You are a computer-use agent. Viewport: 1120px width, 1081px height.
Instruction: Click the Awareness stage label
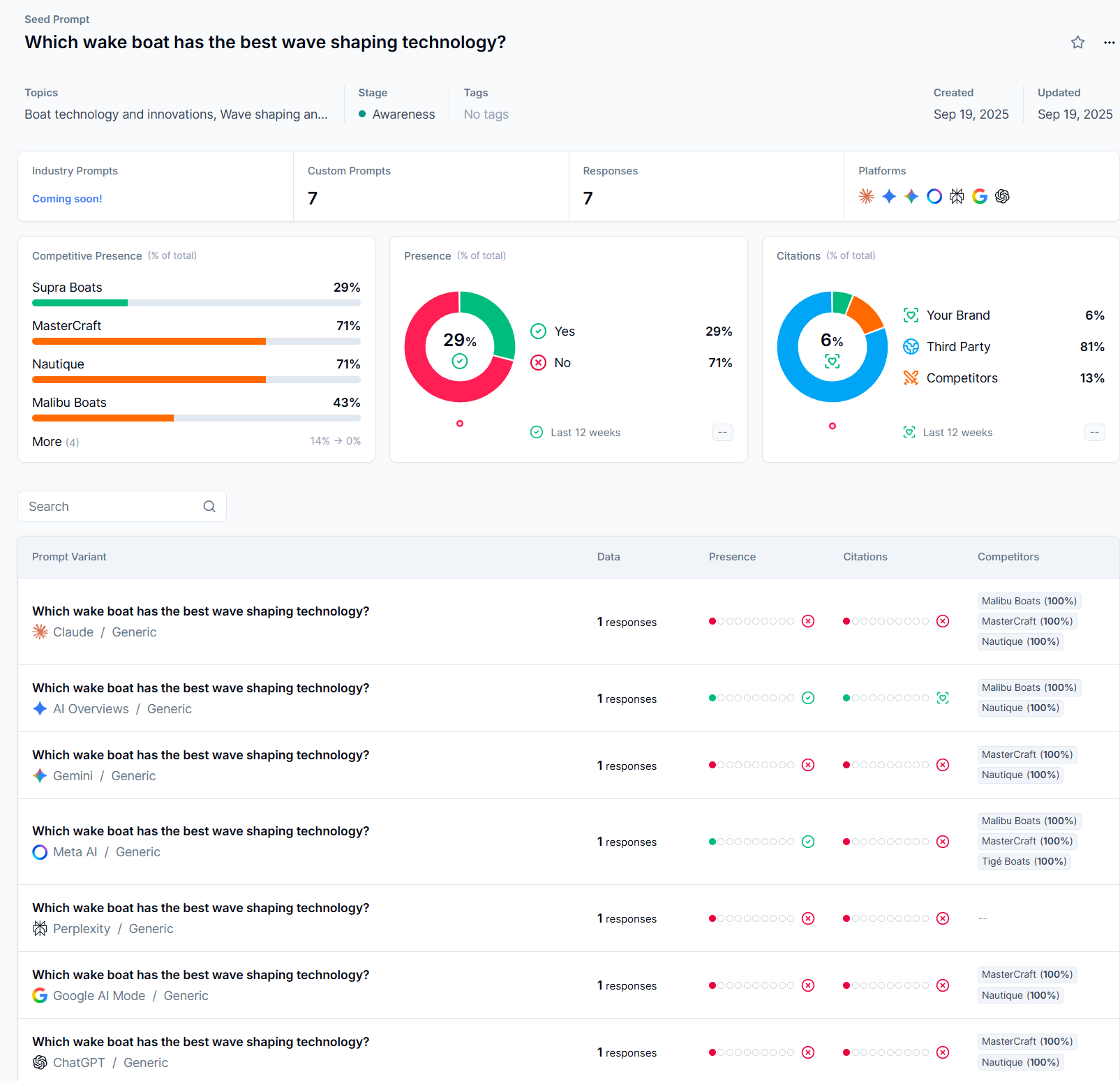(x=403, y=114)
